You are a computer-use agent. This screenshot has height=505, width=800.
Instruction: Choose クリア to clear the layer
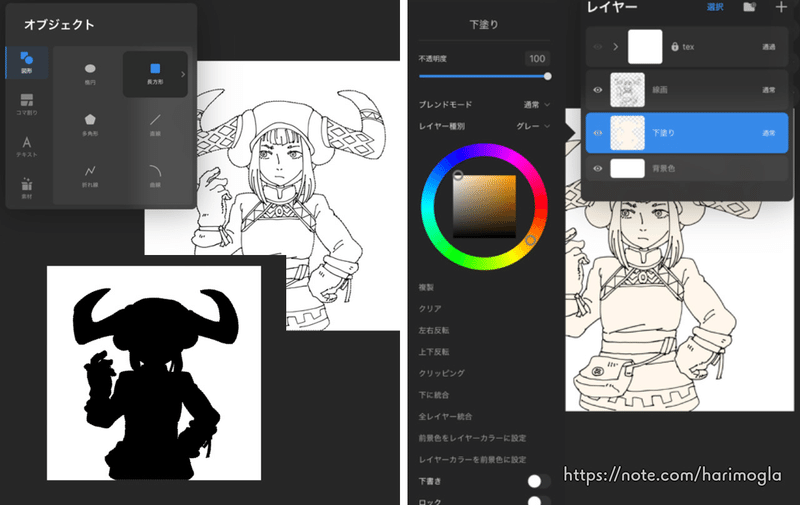pos(430,309)
